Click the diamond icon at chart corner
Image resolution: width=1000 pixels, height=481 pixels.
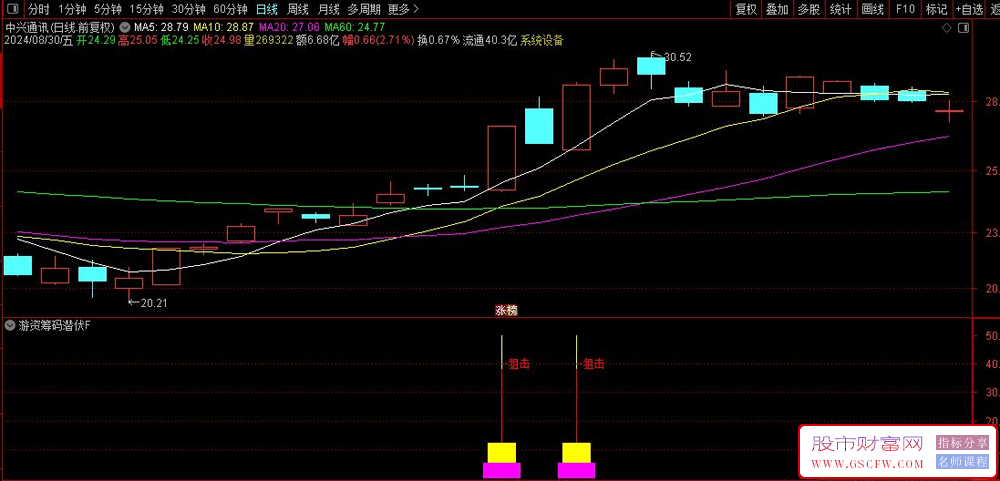point(946,27)
